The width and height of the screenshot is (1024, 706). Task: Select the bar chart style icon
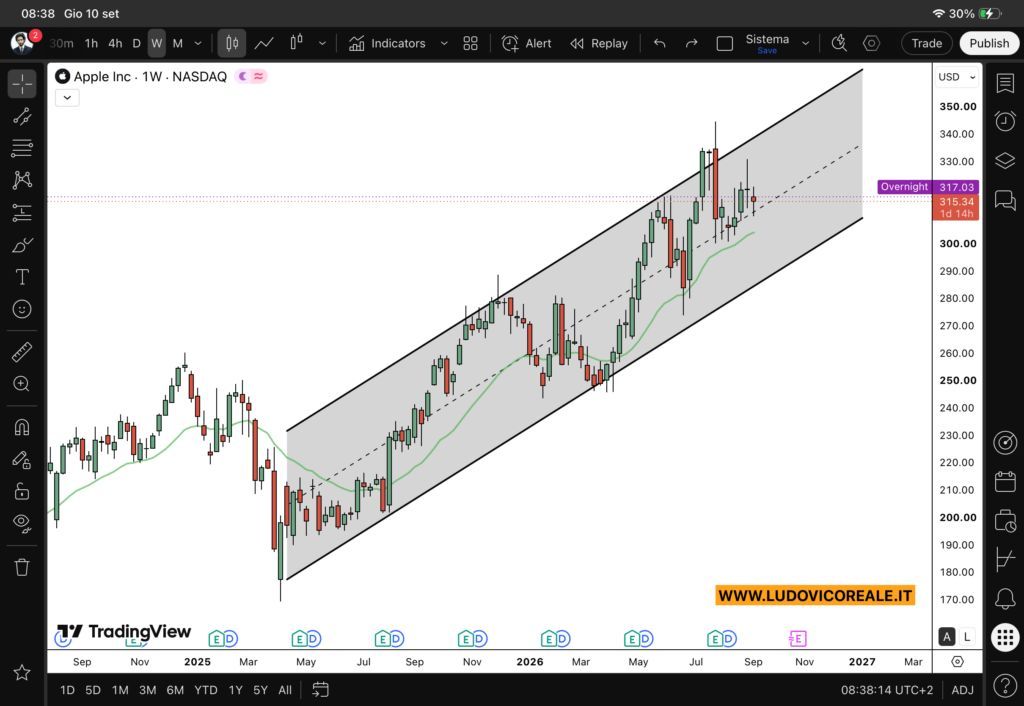[x=296, y=43]
